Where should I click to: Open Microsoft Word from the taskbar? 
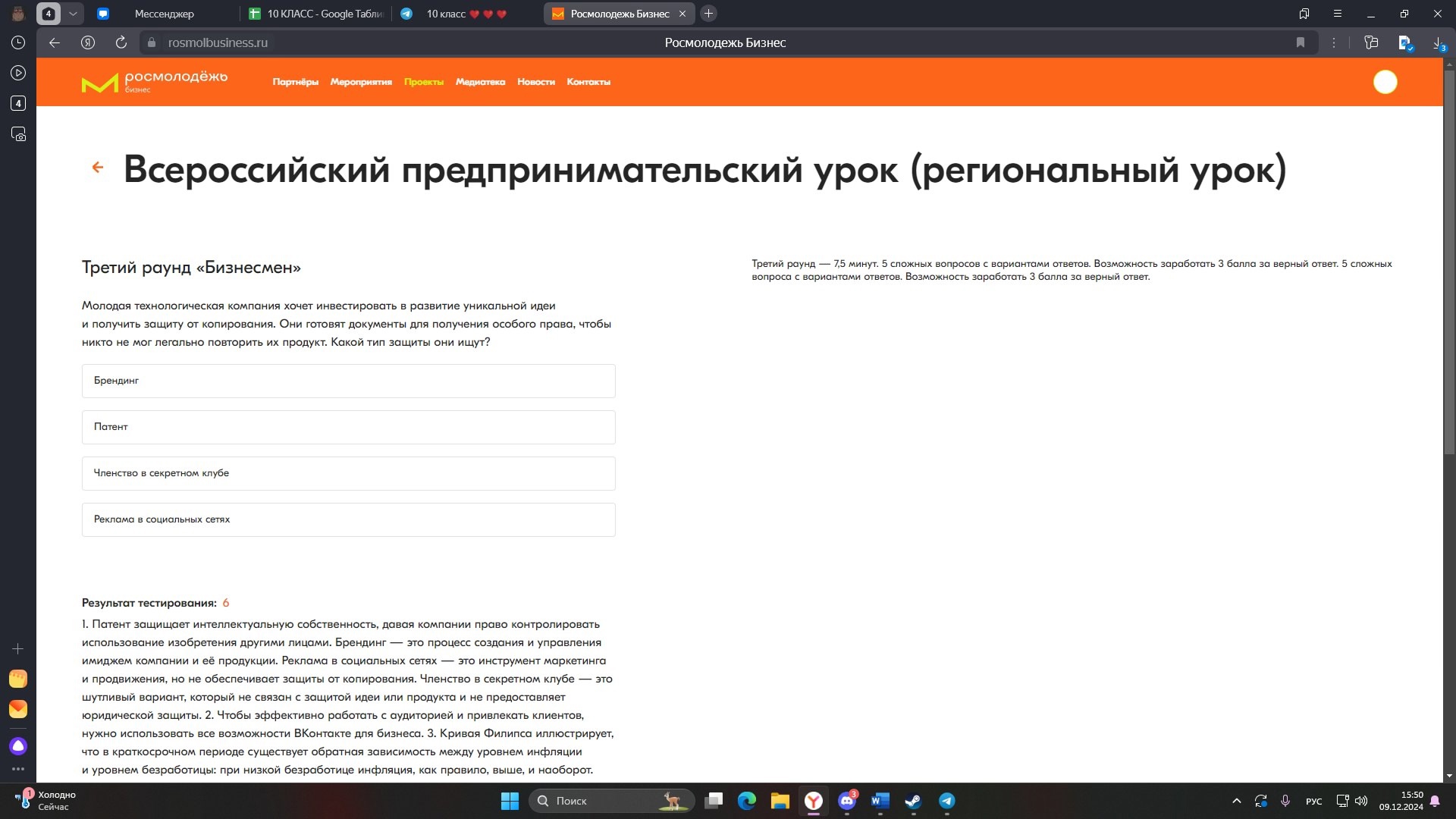880,801
